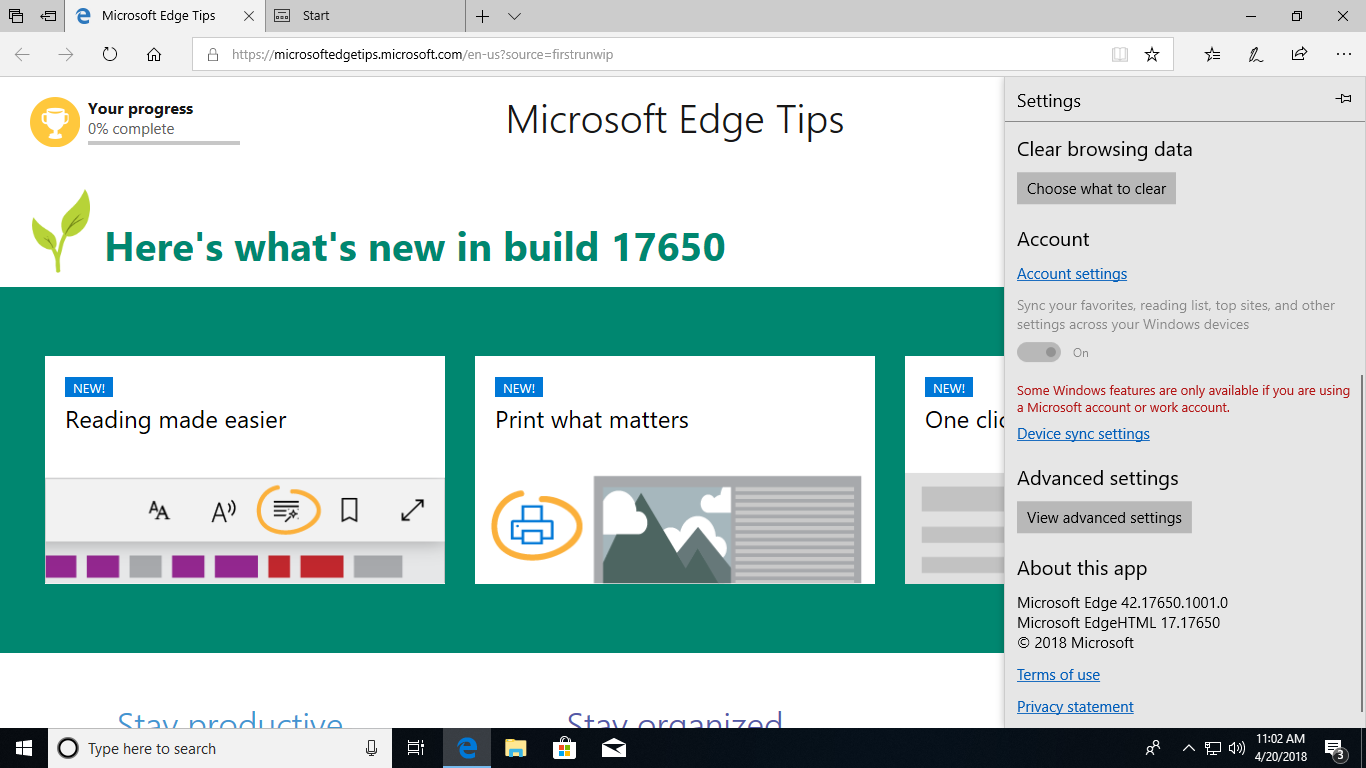The image size is (1366, 768).
Task: Open the Favorites hub icon
Action: click(x=1212, y=54)
